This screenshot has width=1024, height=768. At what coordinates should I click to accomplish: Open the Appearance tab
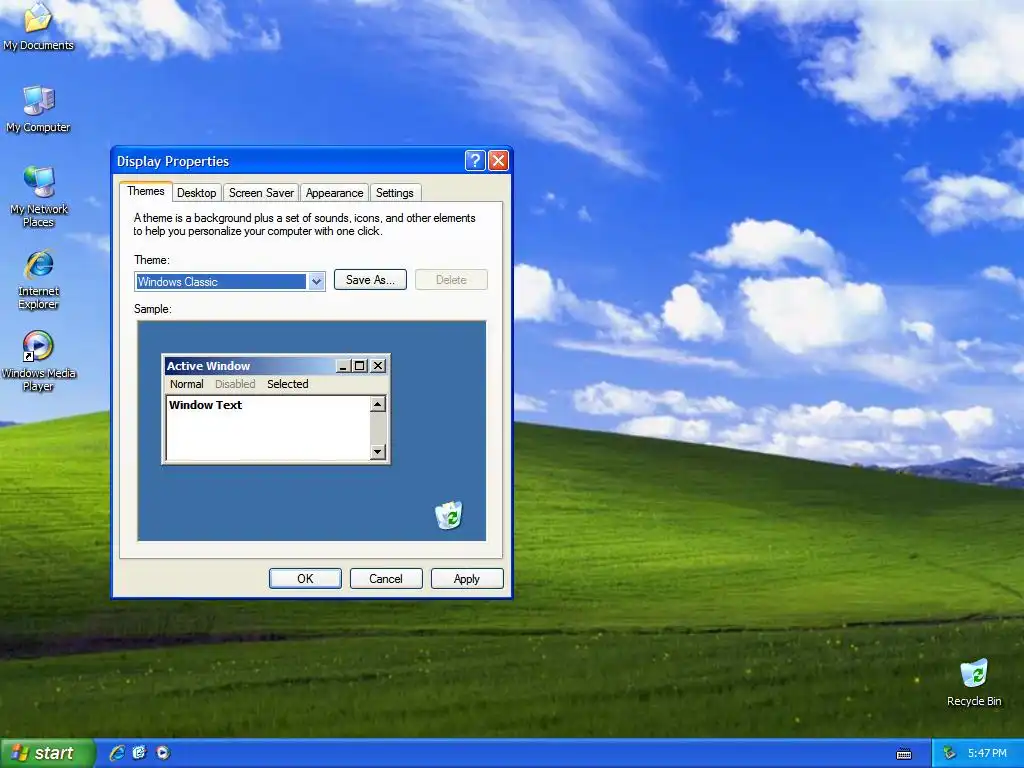(x=334, y=193)
